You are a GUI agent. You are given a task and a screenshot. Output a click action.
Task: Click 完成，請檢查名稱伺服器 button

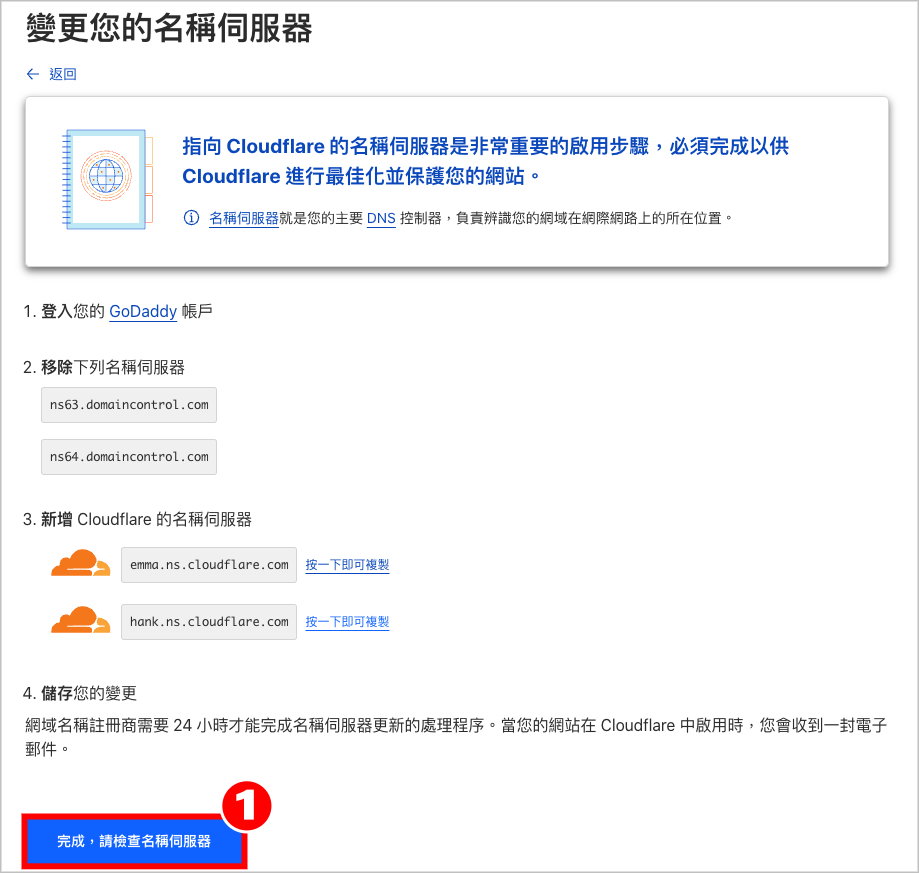pyautogui.click(x=134, y=841)
